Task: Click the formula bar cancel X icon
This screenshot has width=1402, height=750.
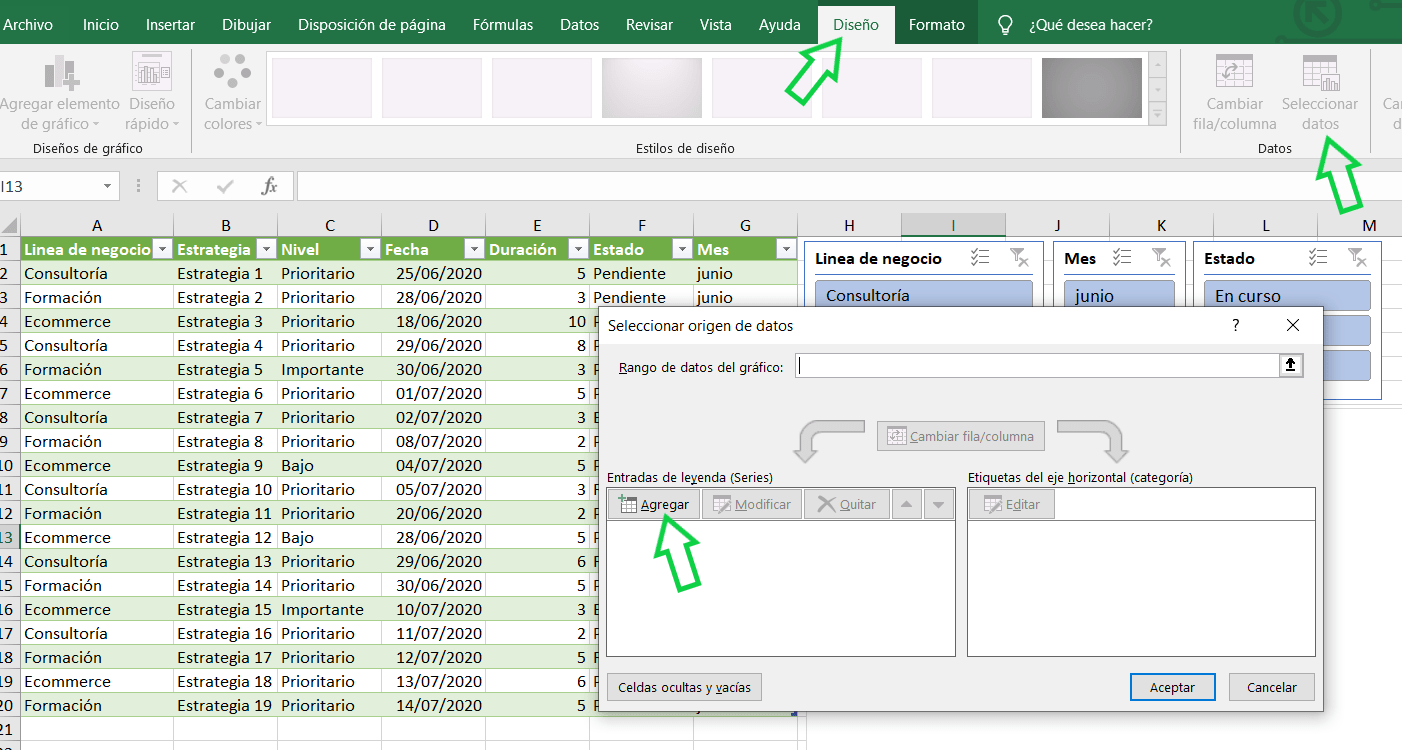Action: [x=180, y=186]
